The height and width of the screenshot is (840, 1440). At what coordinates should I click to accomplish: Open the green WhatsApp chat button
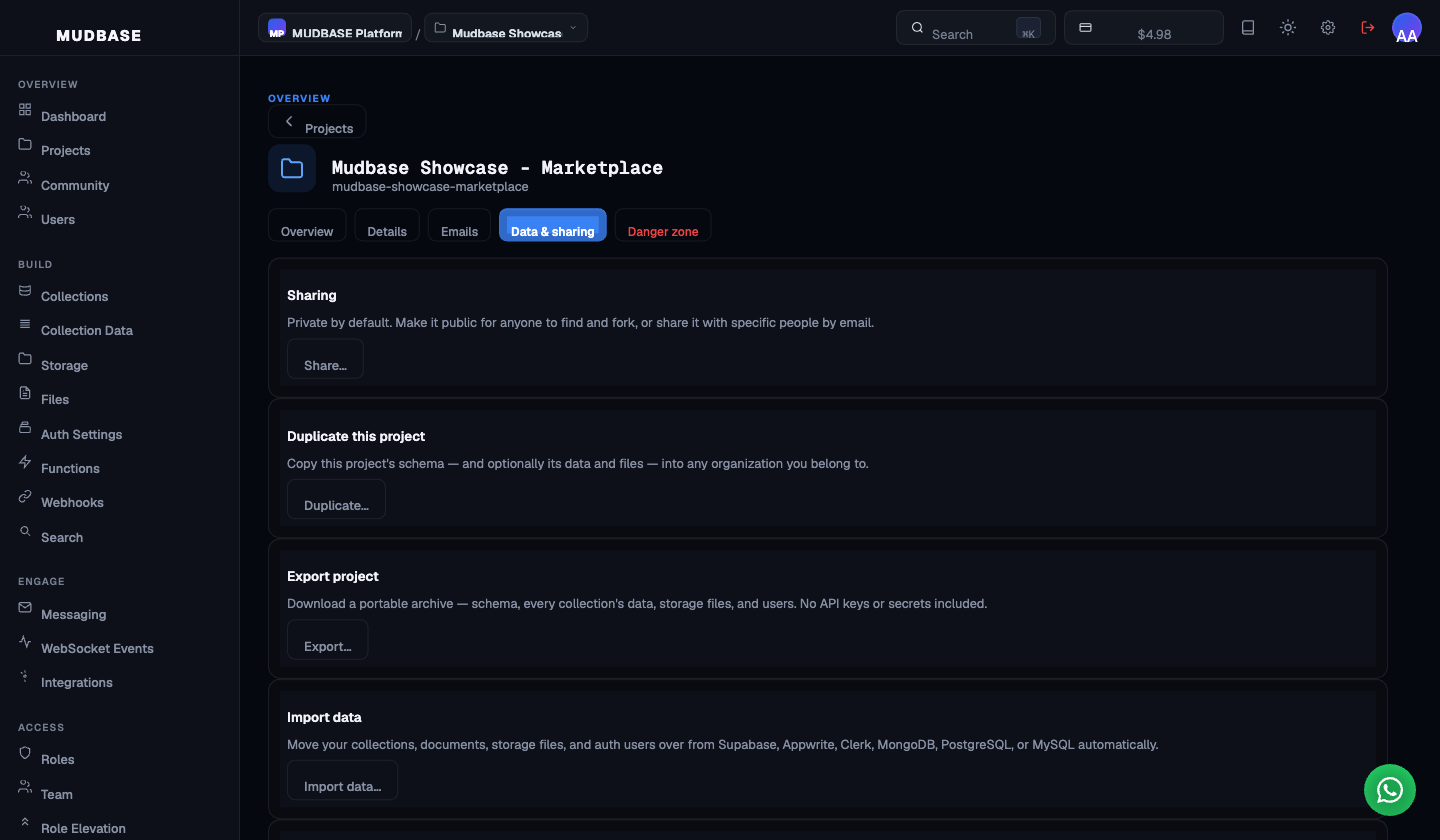pos(1390,790)
